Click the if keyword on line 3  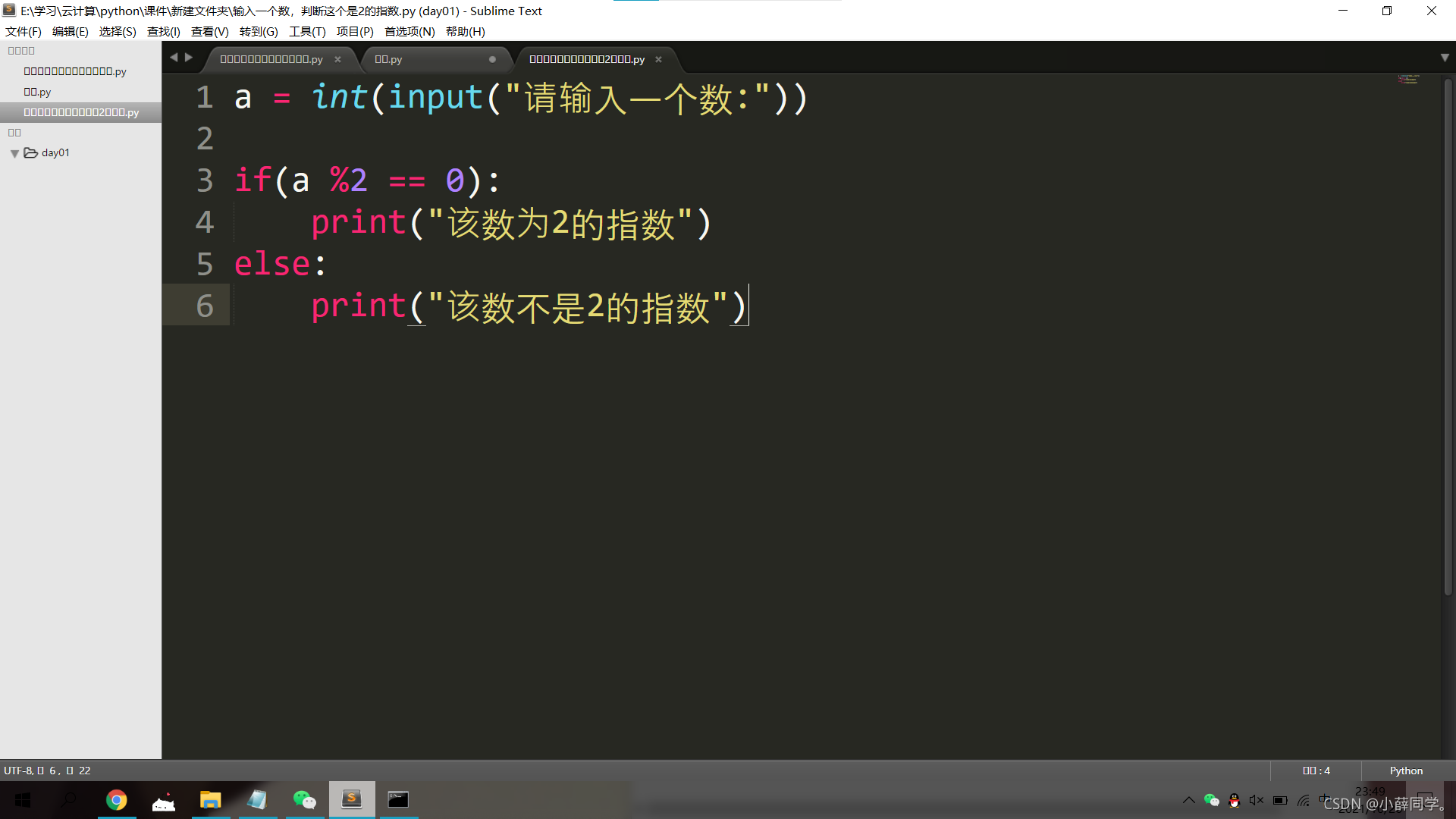tap(253, 180)
